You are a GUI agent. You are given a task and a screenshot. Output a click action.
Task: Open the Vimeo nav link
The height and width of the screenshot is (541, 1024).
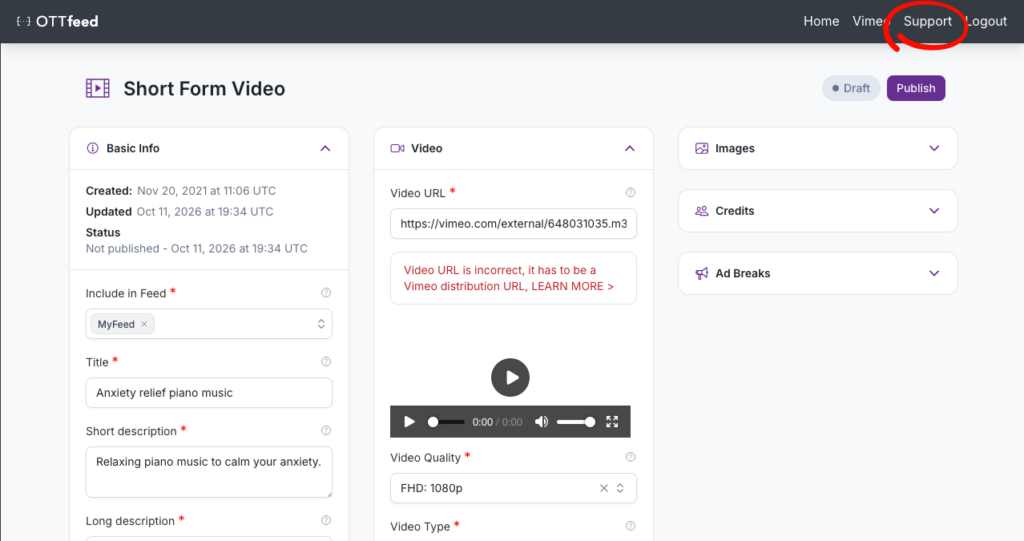coord(870,22)
